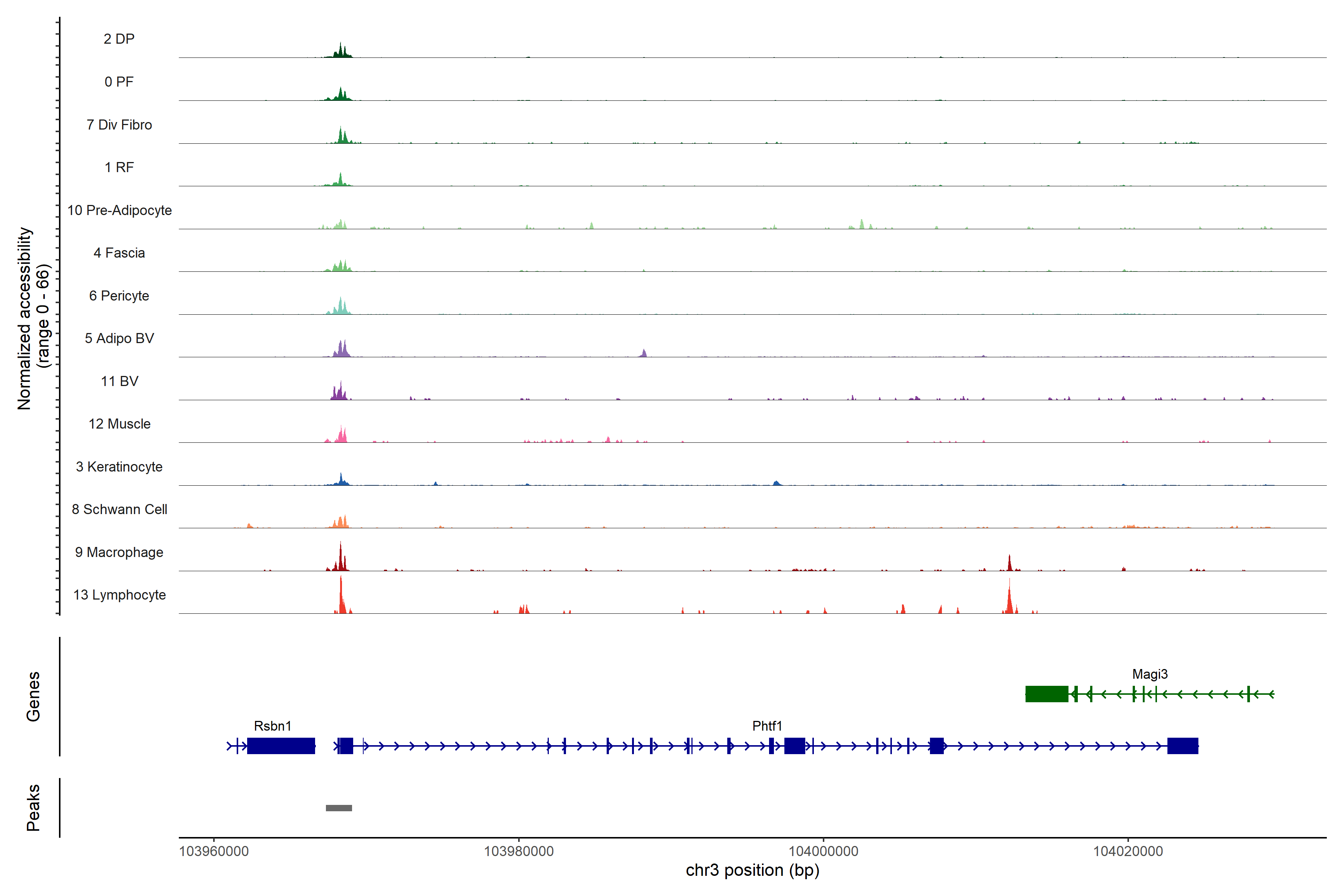This screenshot has height=896, width=1344.
Task: Click the 5 Adipo BV track label
Action: (x=119, y=338)
